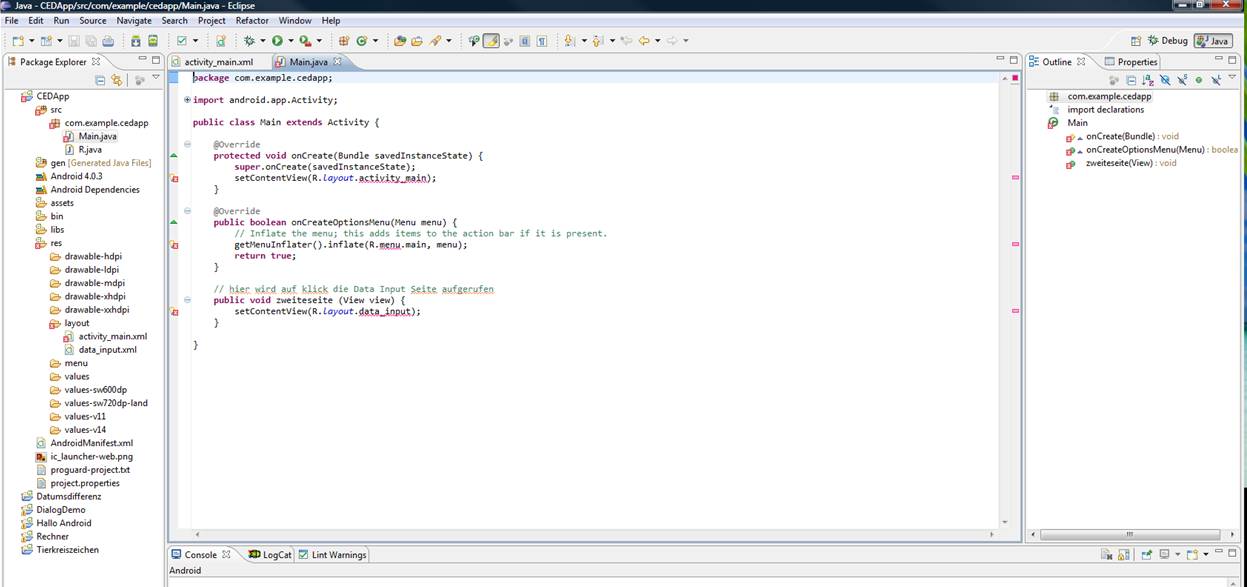Click the New Java Class toolbar icon
The image size is (1247, 587).
pyautogui.click(x=362, y=41)
